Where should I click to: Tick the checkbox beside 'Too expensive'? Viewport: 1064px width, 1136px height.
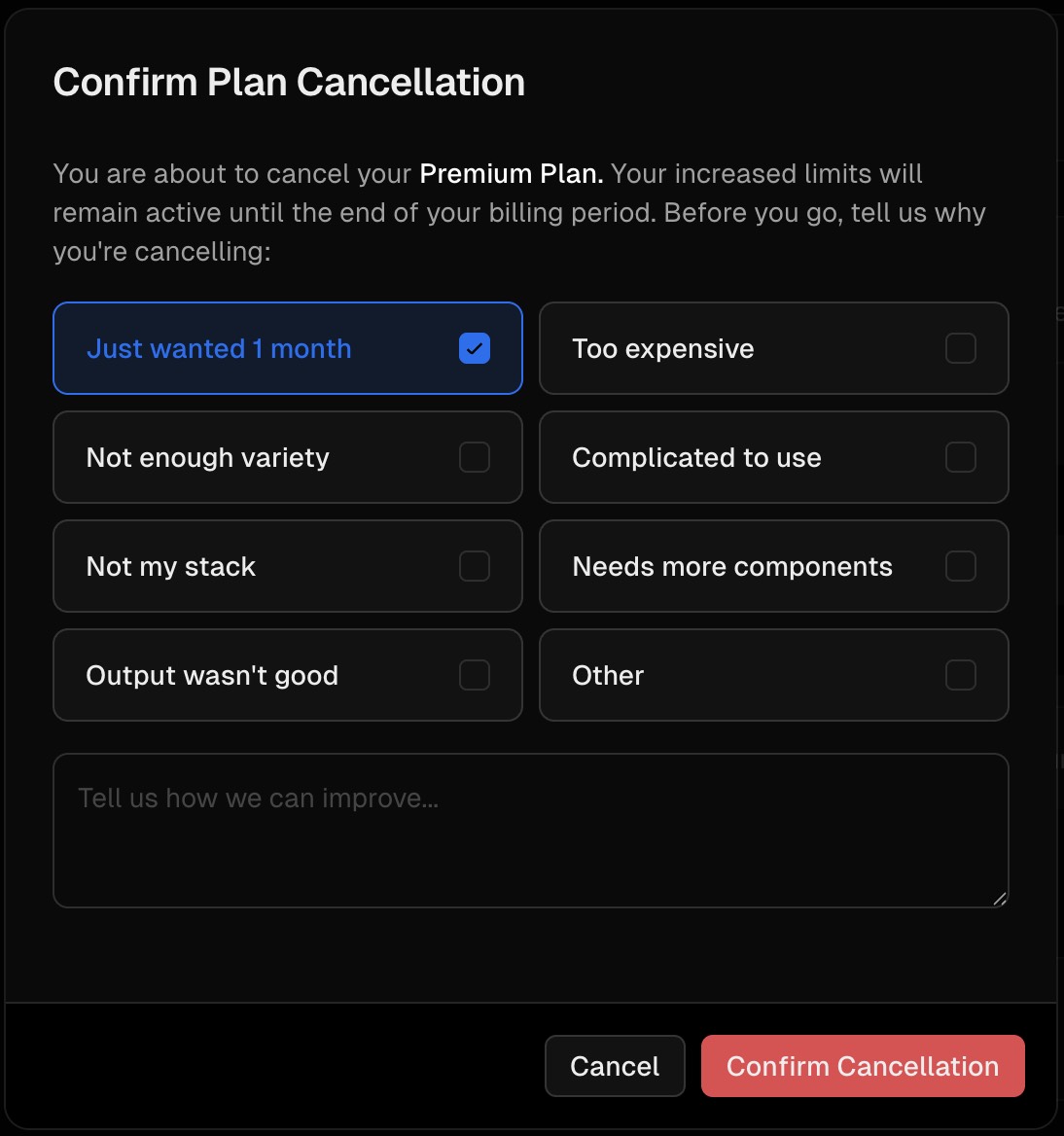(961, 348)
